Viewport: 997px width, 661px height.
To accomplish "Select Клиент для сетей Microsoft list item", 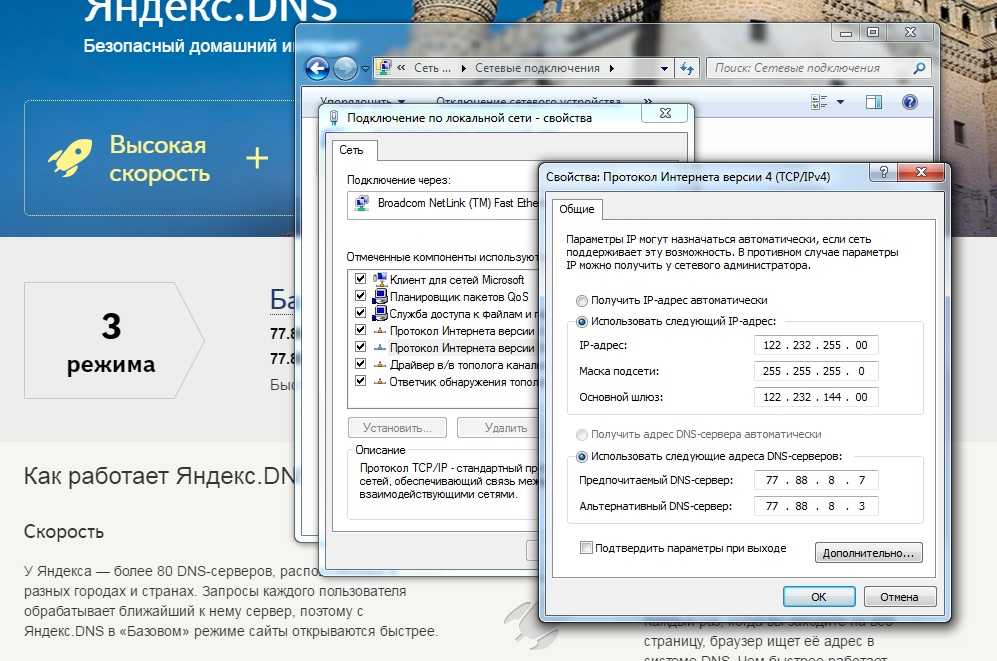I will [x=457, y=280].
